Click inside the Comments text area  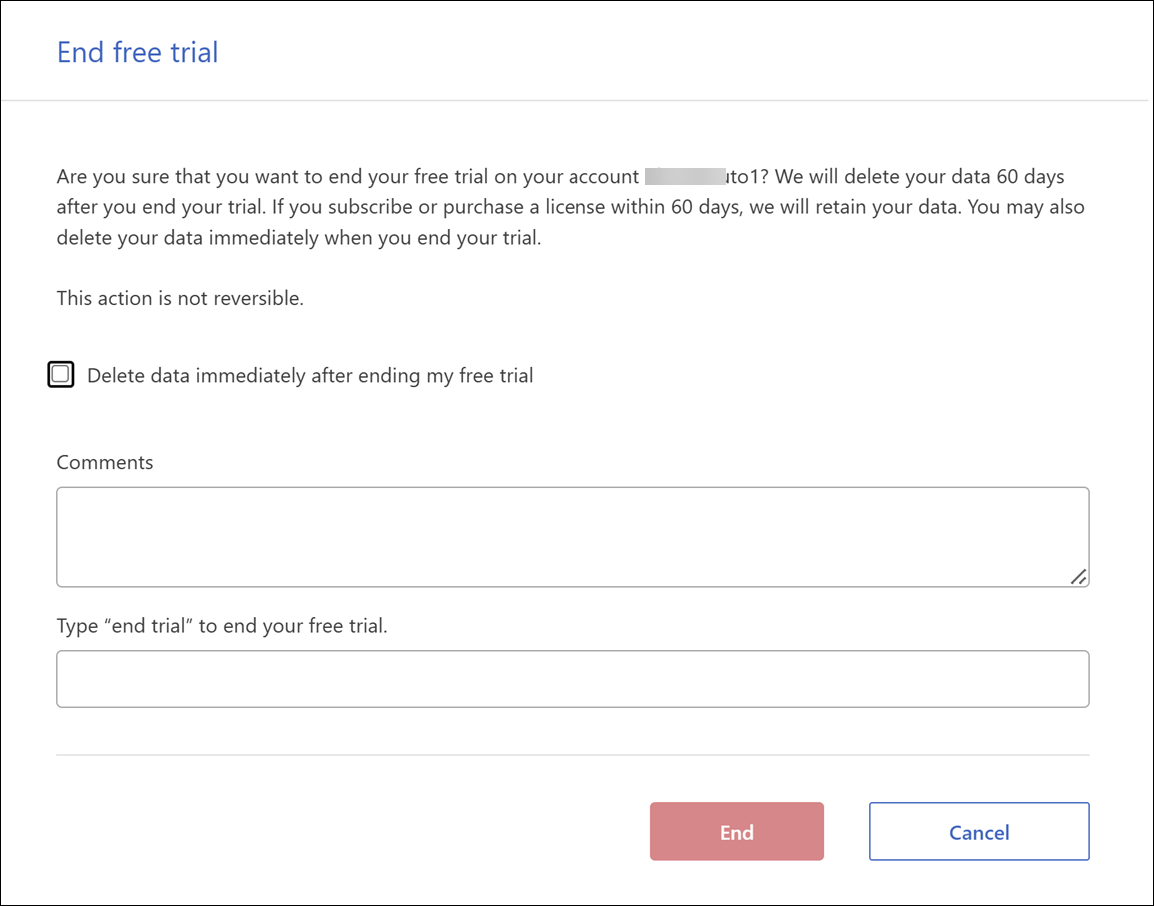(x=572, y=536)
